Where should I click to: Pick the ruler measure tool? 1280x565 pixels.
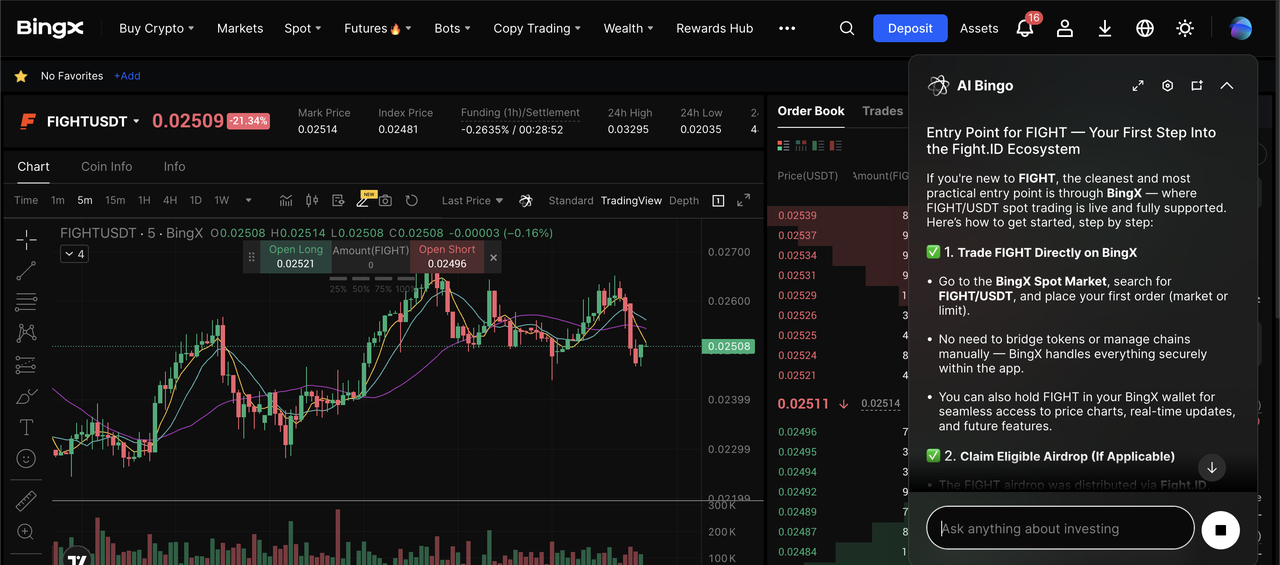coord(26,501)
